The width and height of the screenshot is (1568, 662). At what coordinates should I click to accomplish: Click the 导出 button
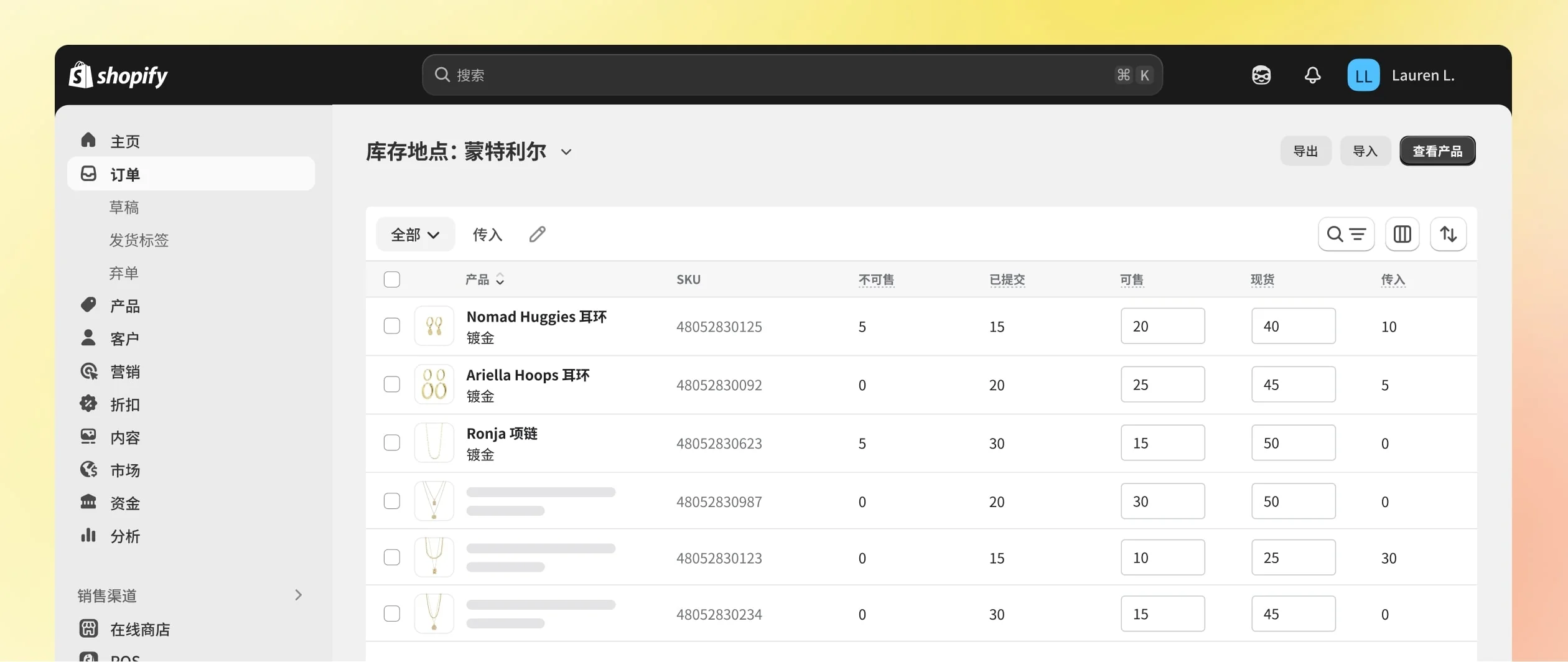(x=1305, y=151)
